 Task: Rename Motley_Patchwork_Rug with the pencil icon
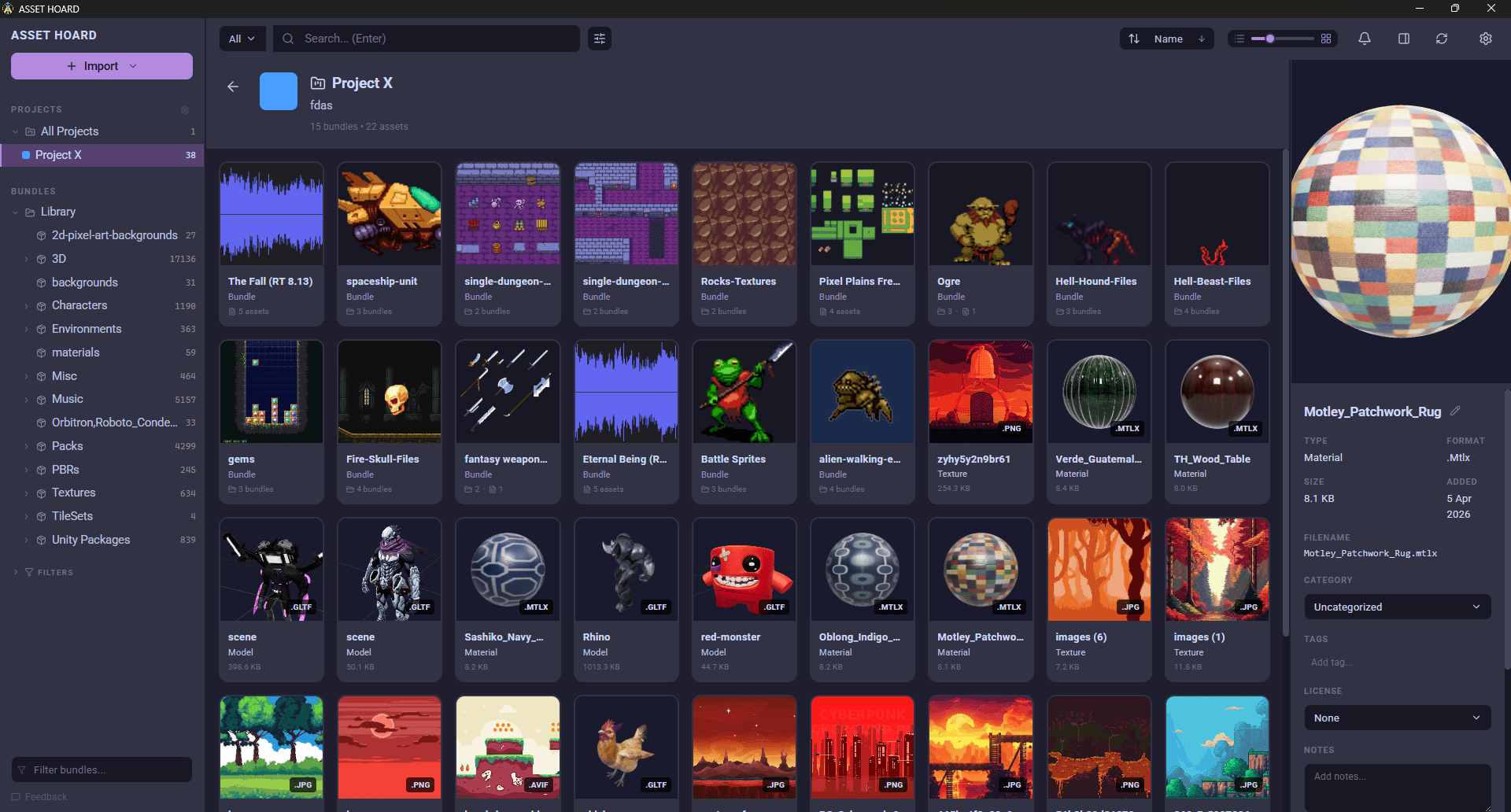(1455, 411)
